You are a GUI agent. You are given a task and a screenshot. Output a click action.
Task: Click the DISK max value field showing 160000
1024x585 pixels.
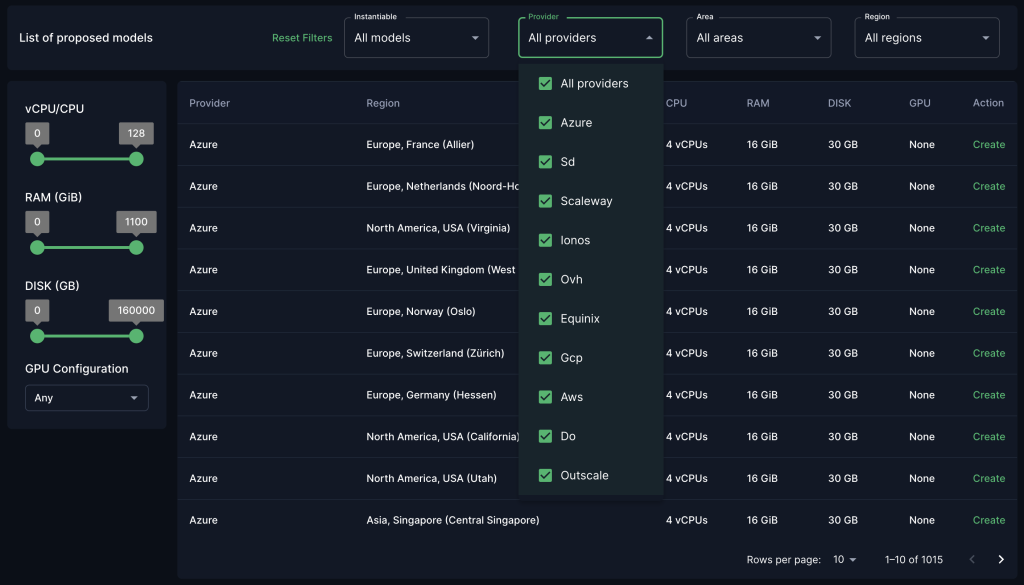pyautogui.click(x=135, y=310)
